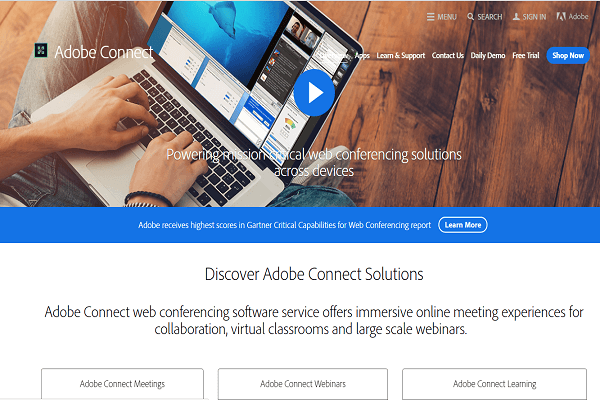Go to the Adobe logo link

coord(572,16)
